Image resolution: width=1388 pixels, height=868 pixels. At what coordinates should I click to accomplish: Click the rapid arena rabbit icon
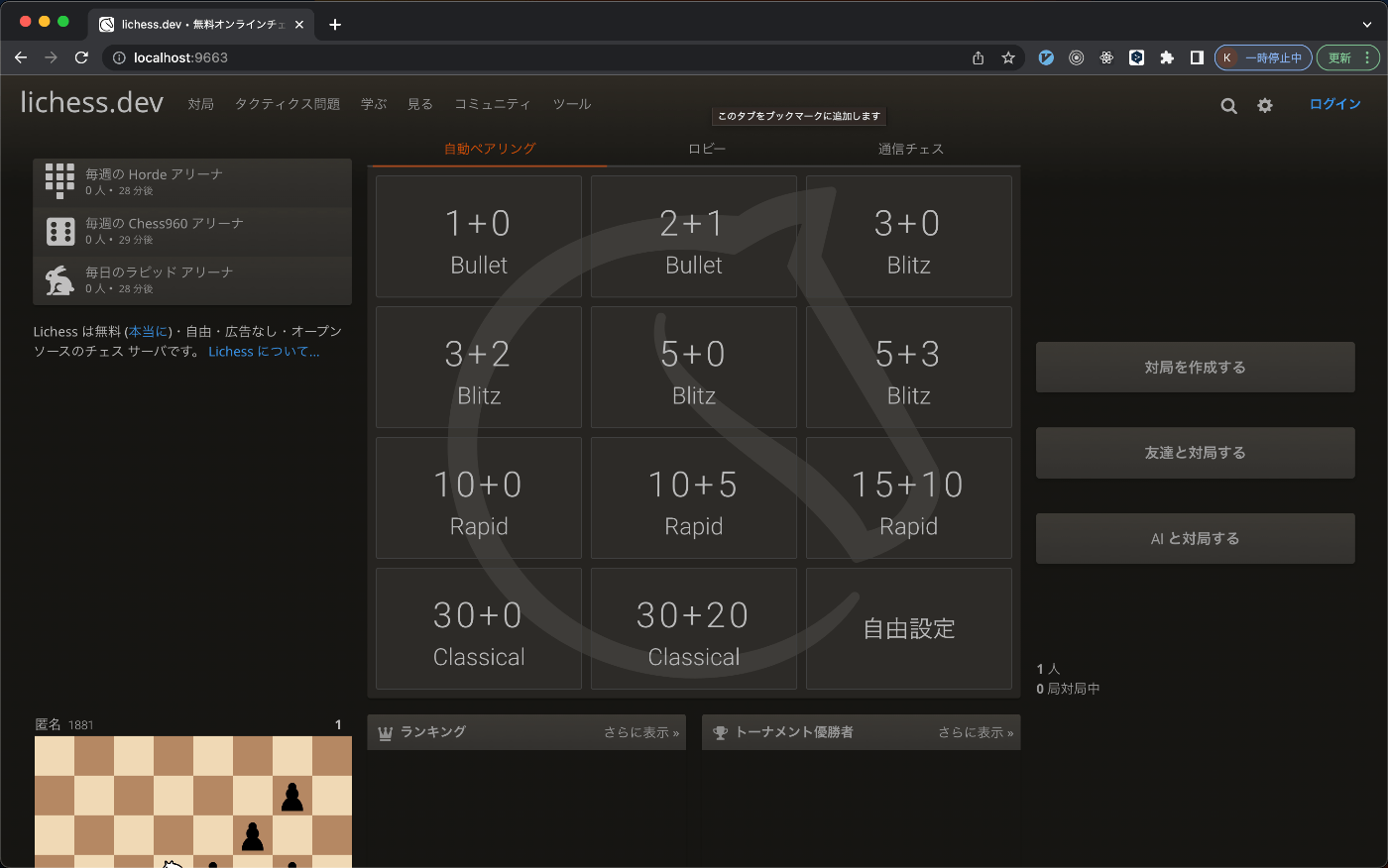click(59, 280)
